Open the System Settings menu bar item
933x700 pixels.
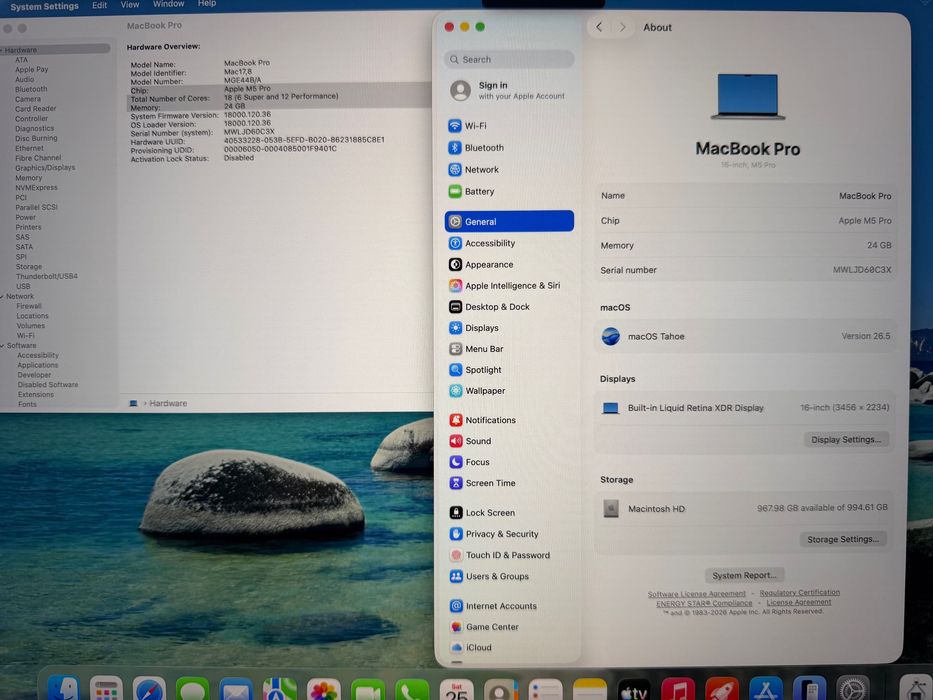point(44,6)
